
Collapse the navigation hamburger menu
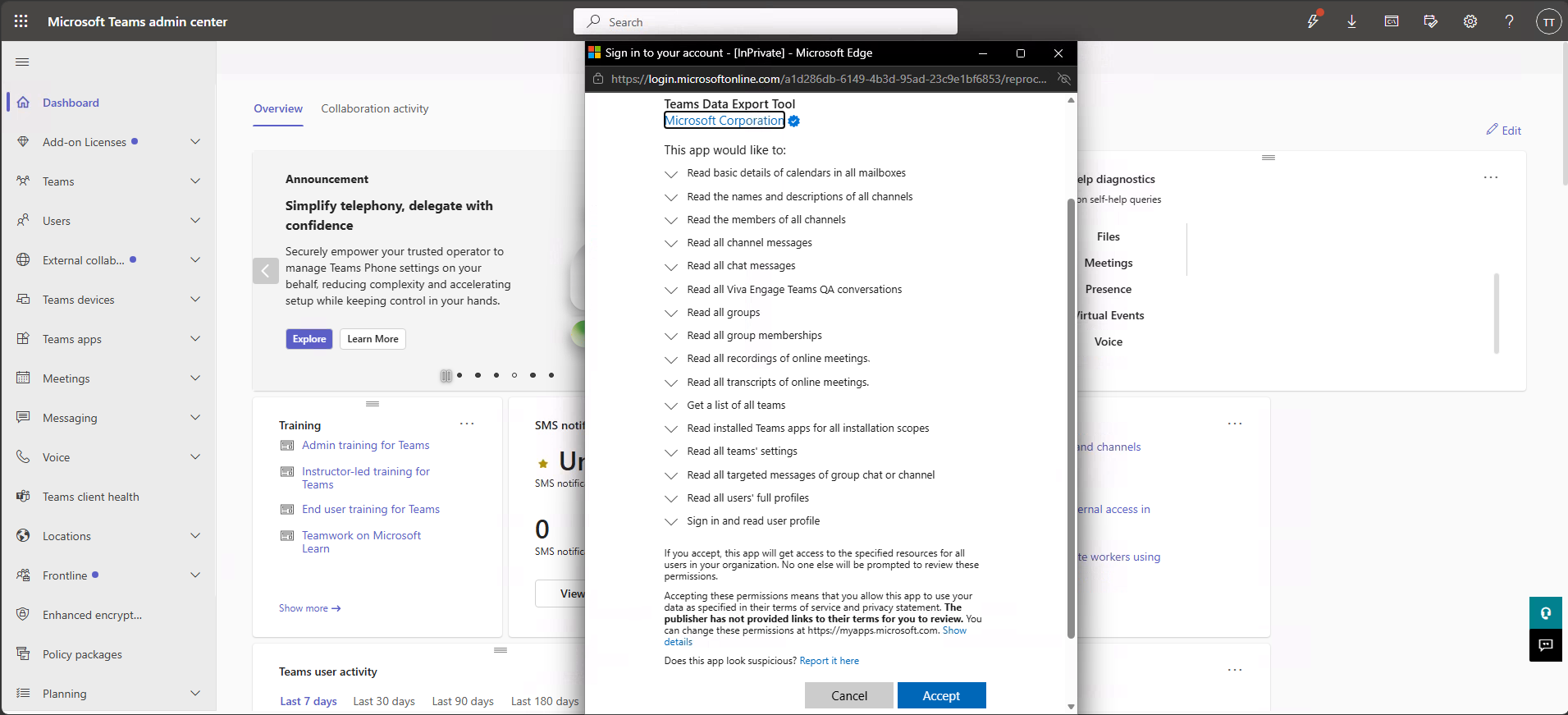click(x=22, y=62)
